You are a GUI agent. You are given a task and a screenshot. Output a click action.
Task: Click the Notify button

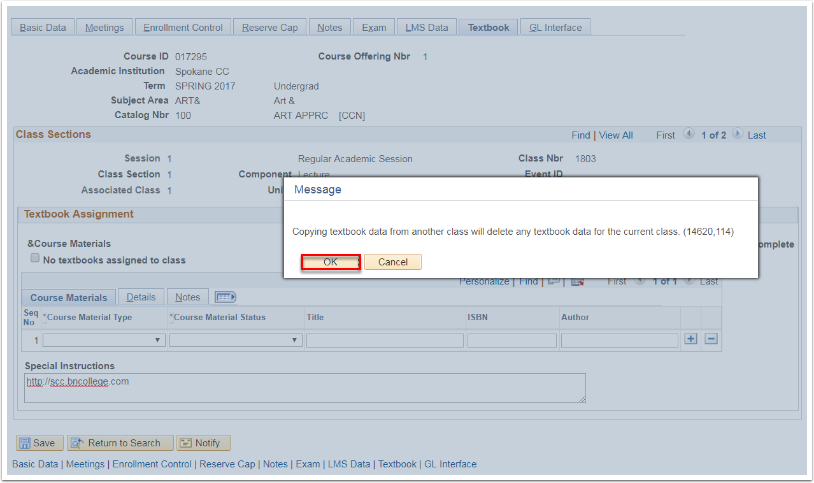click(203, 443)
